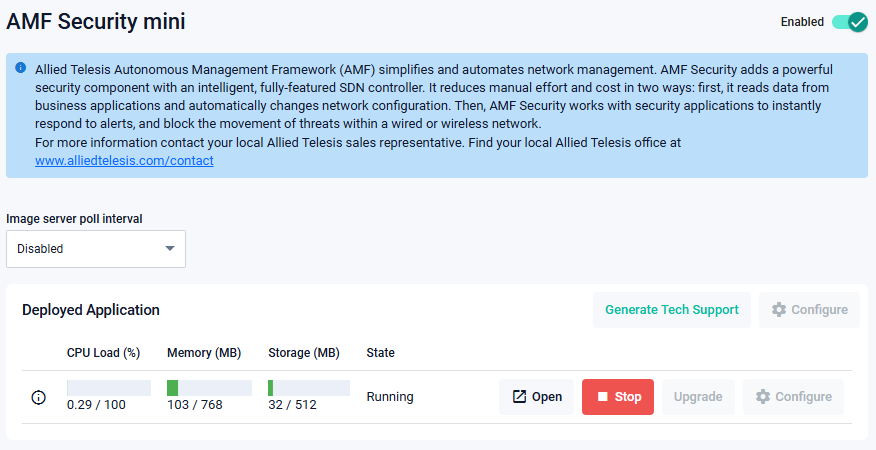Click the circled info icon beside CPU Load
The width and height of the screenshot is (876, 450).
pyautogui.click(x=39, y=397)
